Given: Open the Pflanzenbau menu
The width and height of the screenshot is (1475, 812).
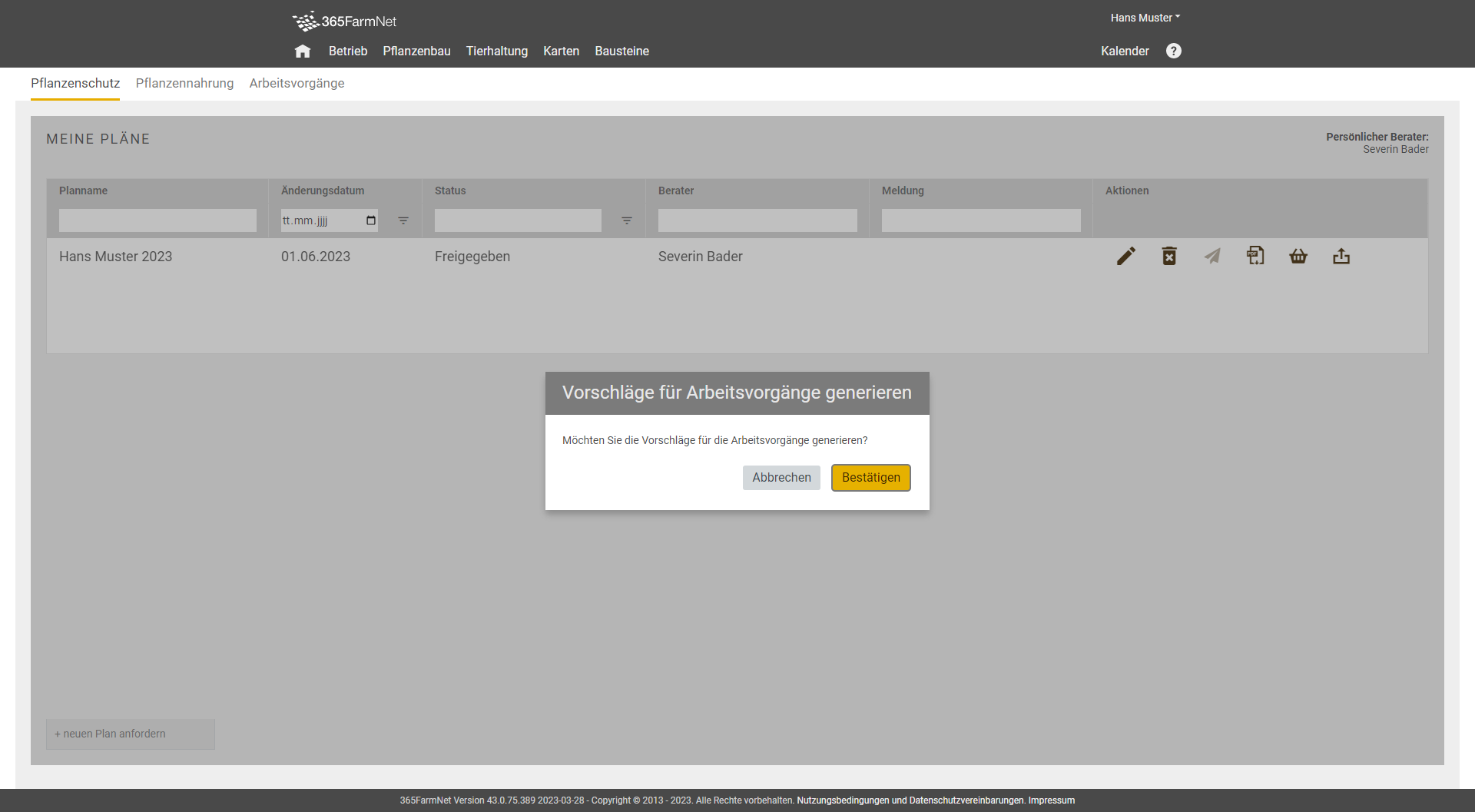Looking at the screenshot, I should click(x=416, y=51).
